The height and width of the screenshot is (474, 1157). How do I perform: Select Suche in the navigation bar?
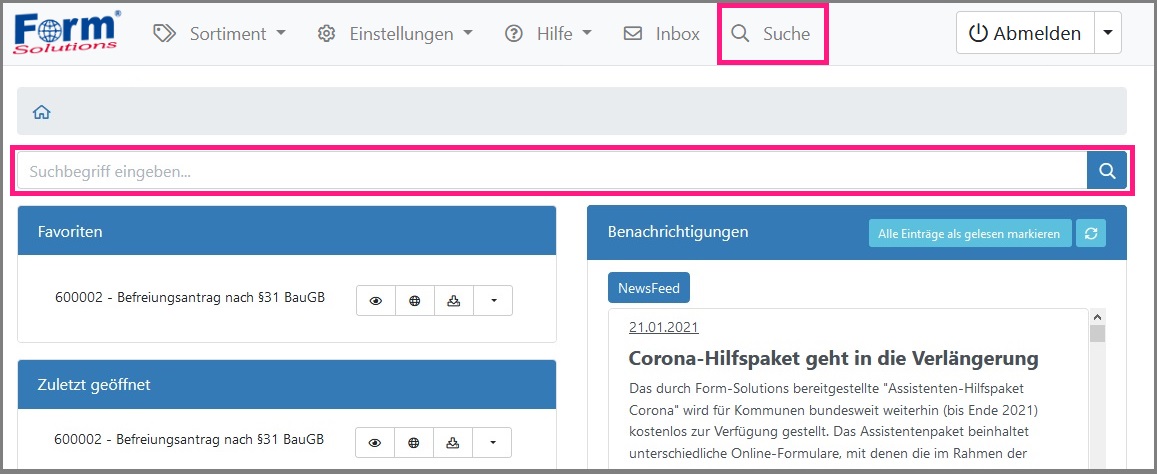click(x=771, y=33)
